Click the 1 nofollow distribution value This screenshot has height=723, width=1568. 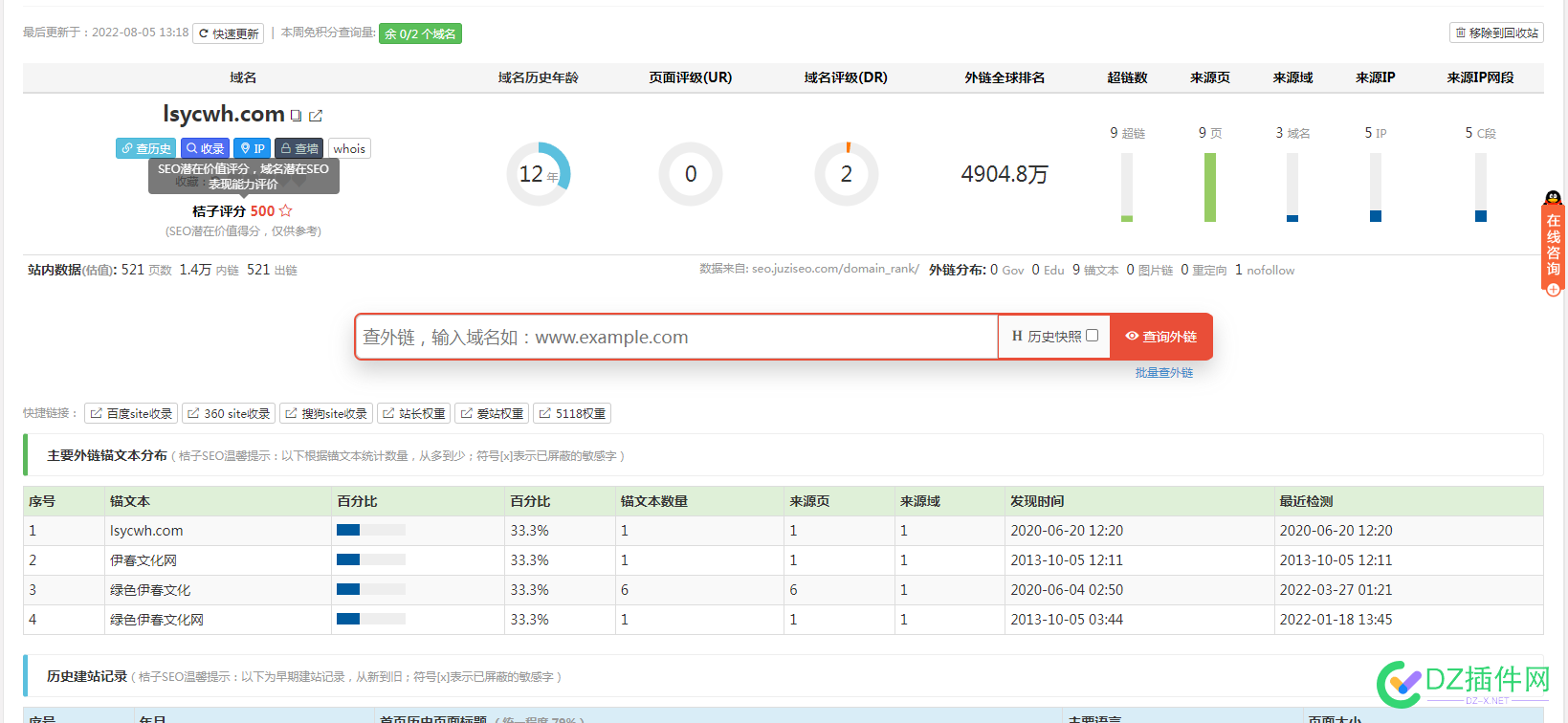[x=1265, y=270]
